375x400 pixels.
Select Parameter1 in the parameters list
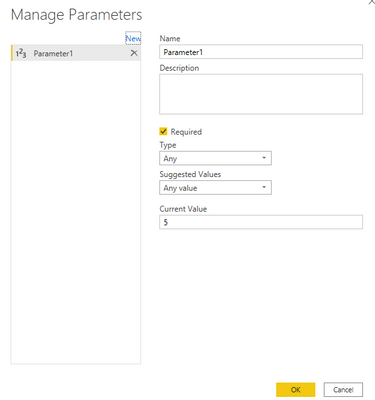76,53
